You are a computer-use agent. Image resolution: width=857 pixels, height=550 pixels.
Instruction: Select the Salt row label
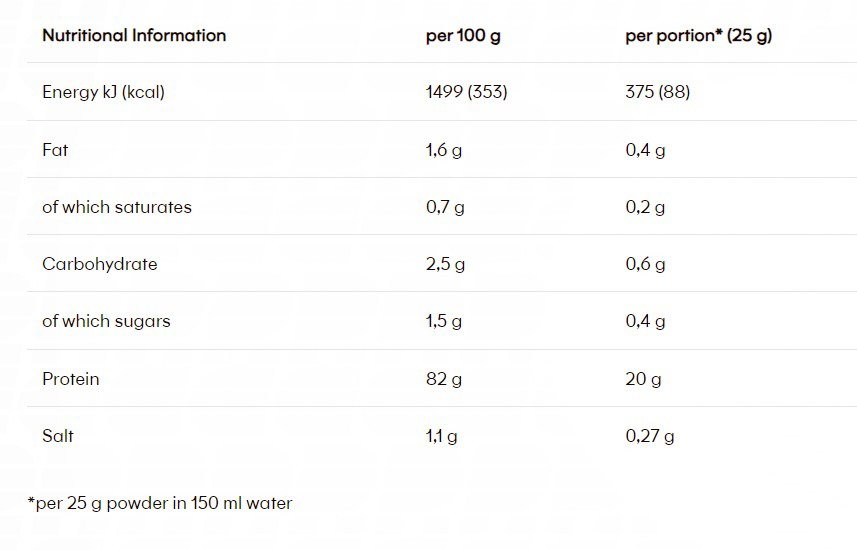57,436
